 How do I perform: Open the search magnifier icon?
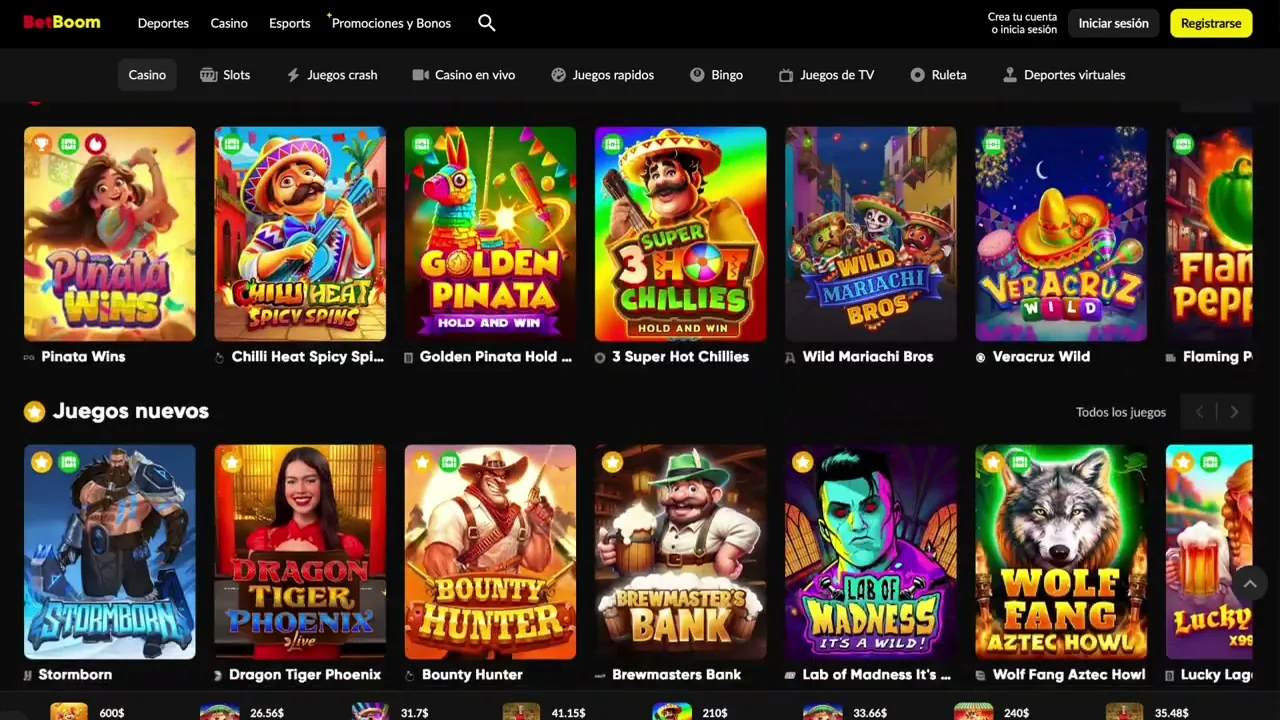tap(487, 23)
